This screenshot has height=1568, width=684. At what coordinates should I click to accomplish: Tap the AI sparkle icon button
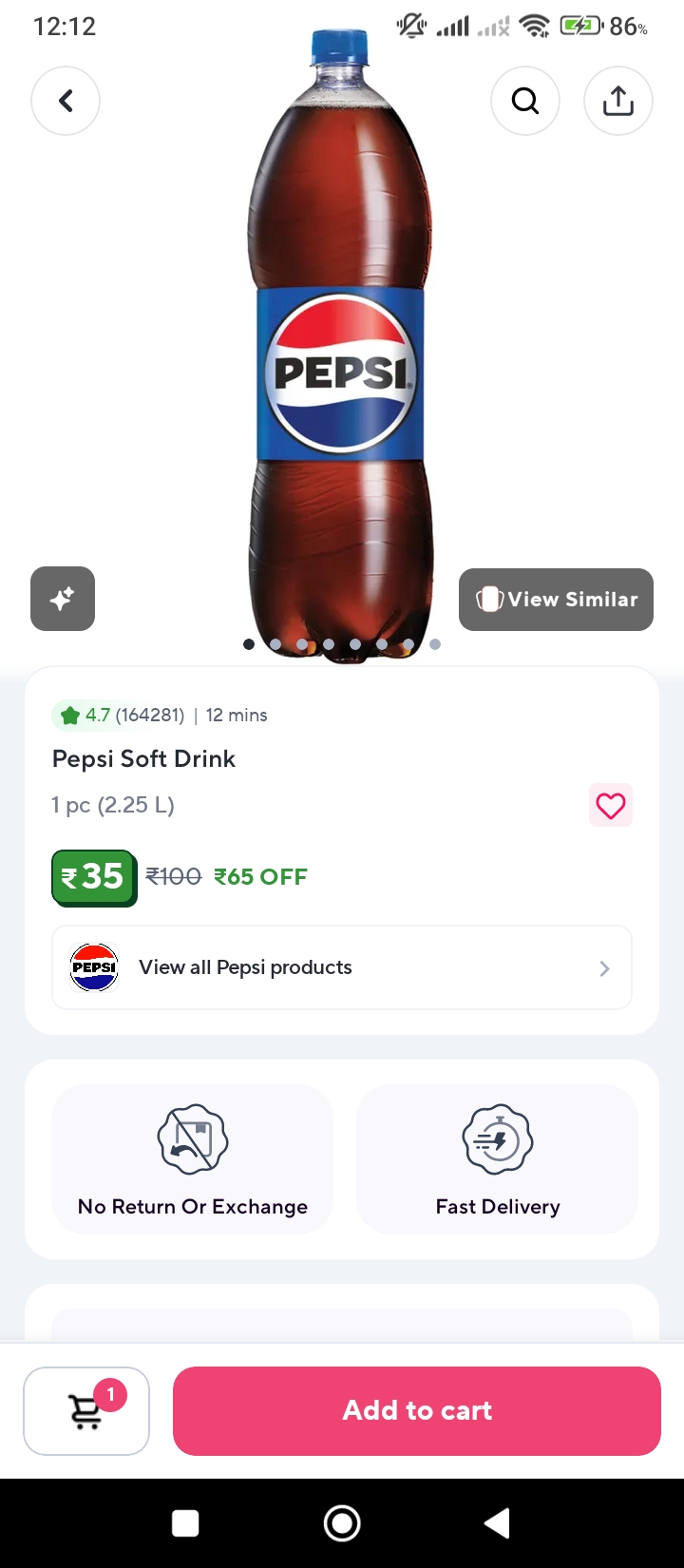point(63,599)
